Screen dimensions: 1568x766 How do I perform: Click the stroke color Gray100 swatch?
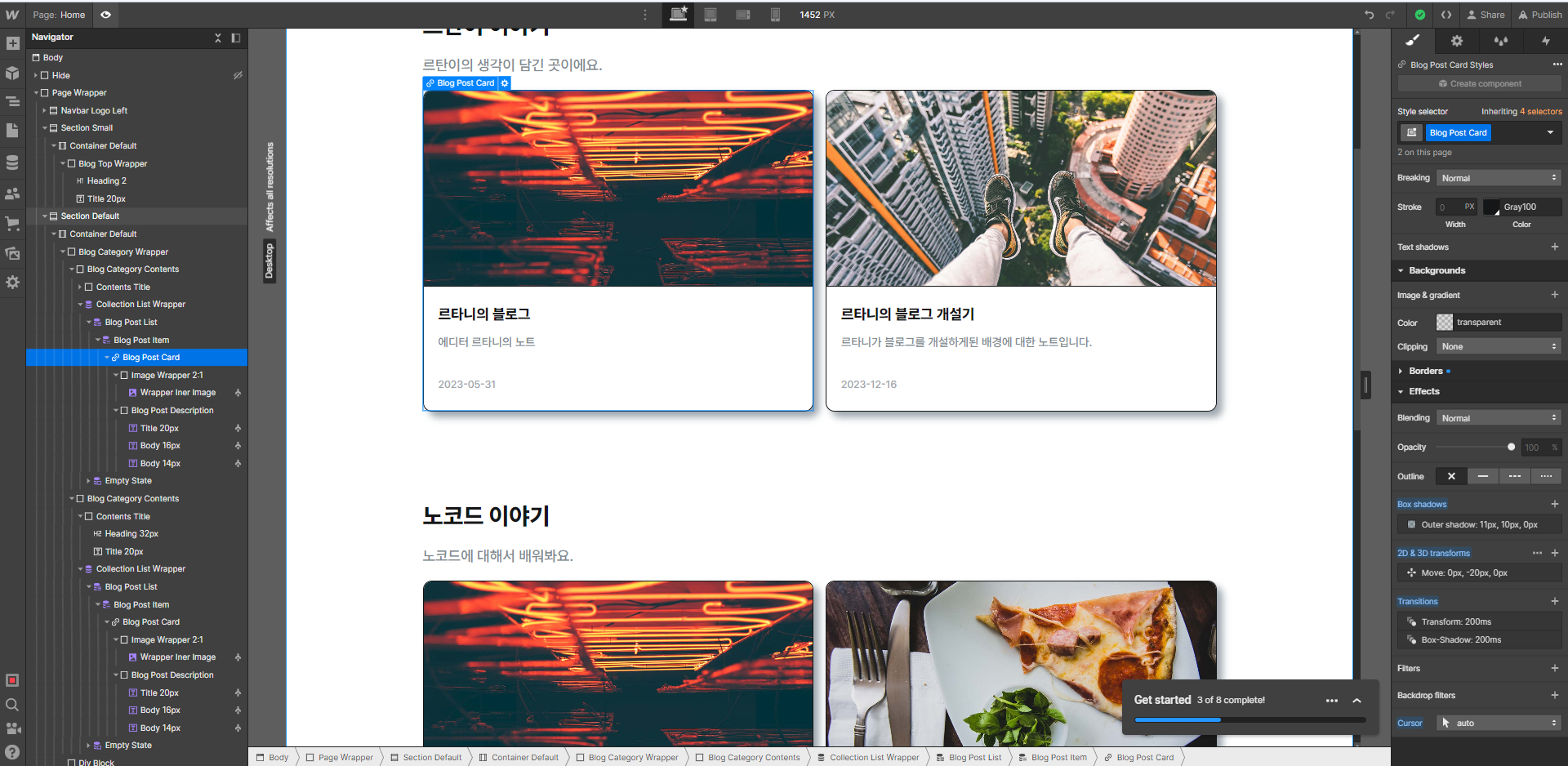1492,207
